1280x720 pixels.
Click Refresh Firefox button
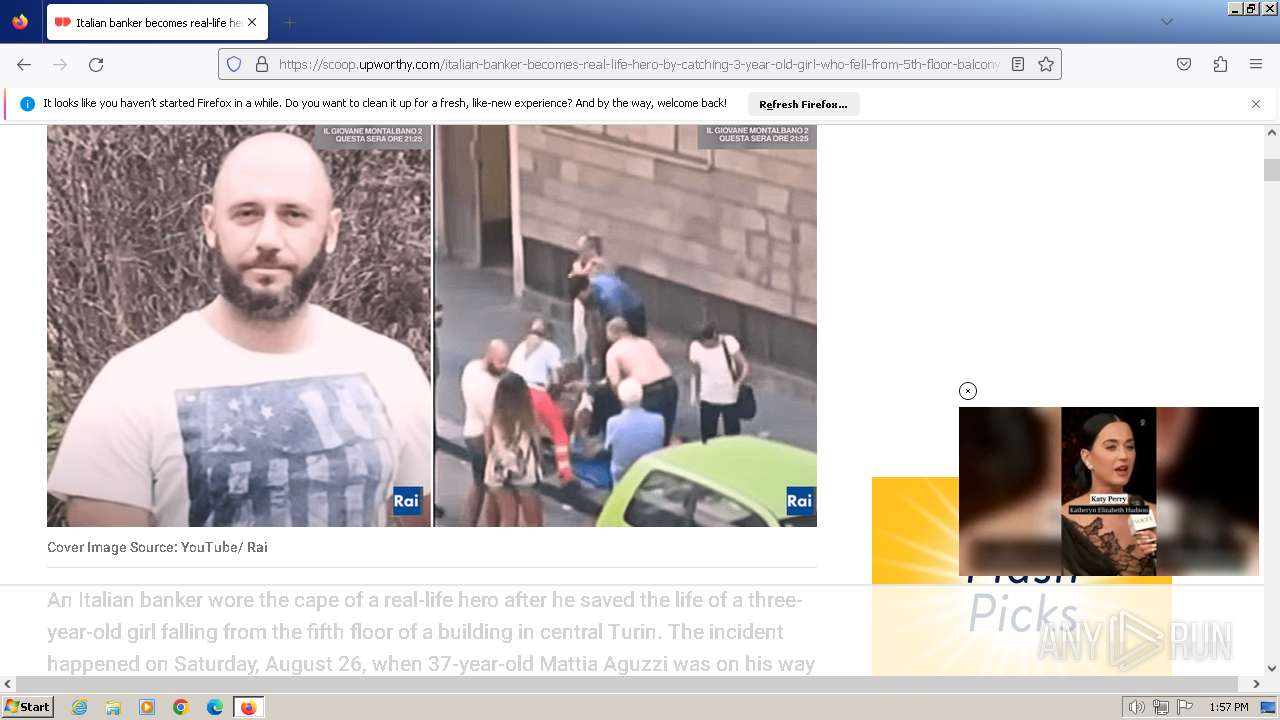(803, 104)
